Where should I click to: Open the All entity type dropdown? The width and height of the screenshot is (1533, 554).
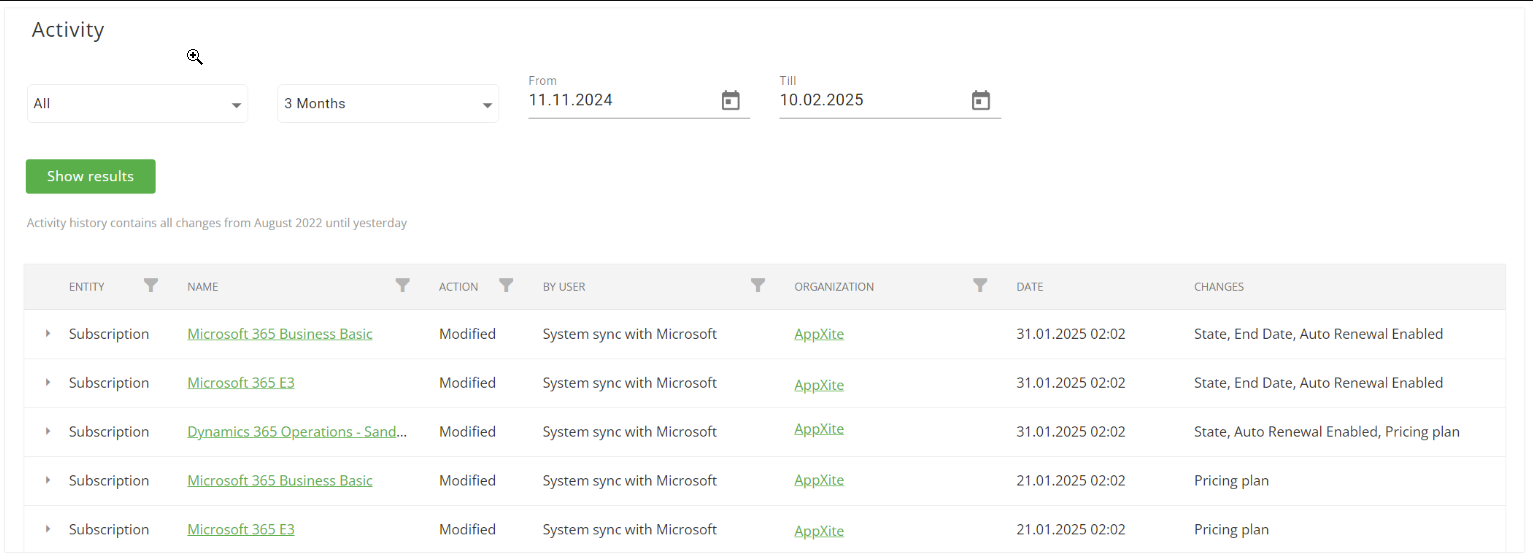point(137,104)
